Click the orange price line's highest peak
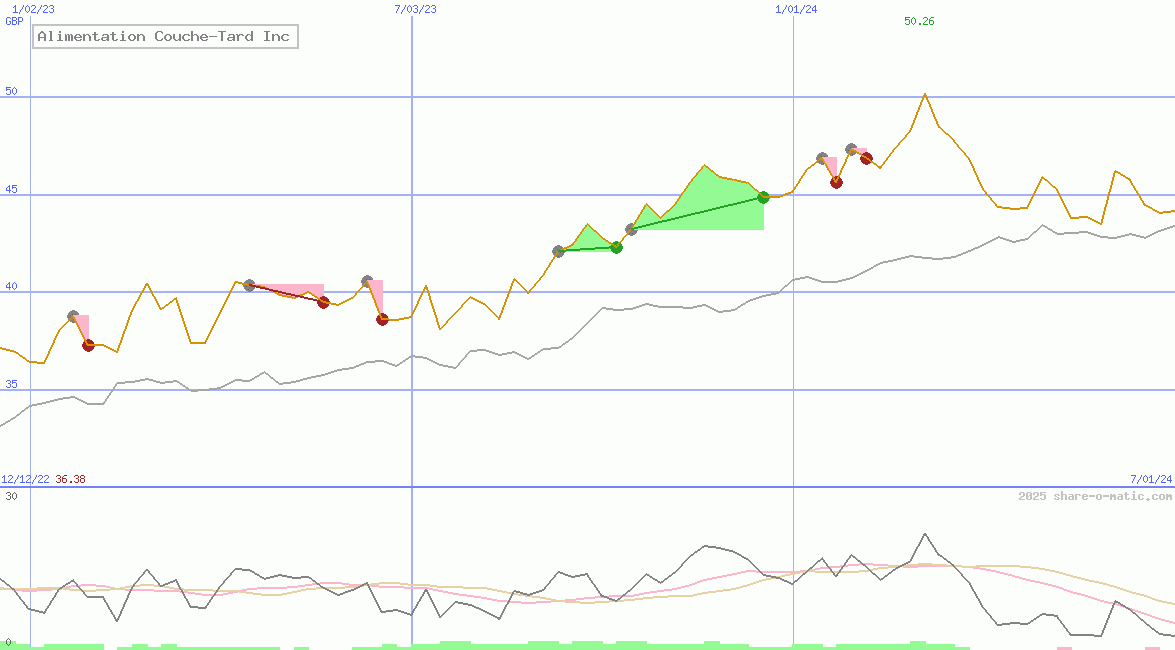The image size is (1175, 650). (x=925, y=94)
